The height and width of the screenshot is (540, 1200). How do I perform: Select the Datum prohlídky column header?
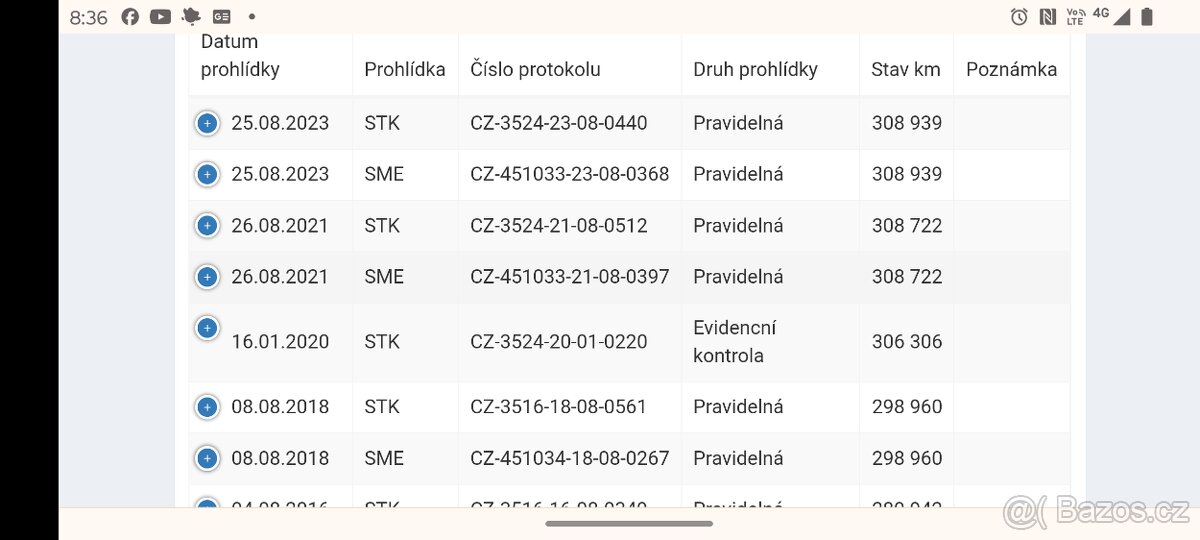[x=240, y=56]
